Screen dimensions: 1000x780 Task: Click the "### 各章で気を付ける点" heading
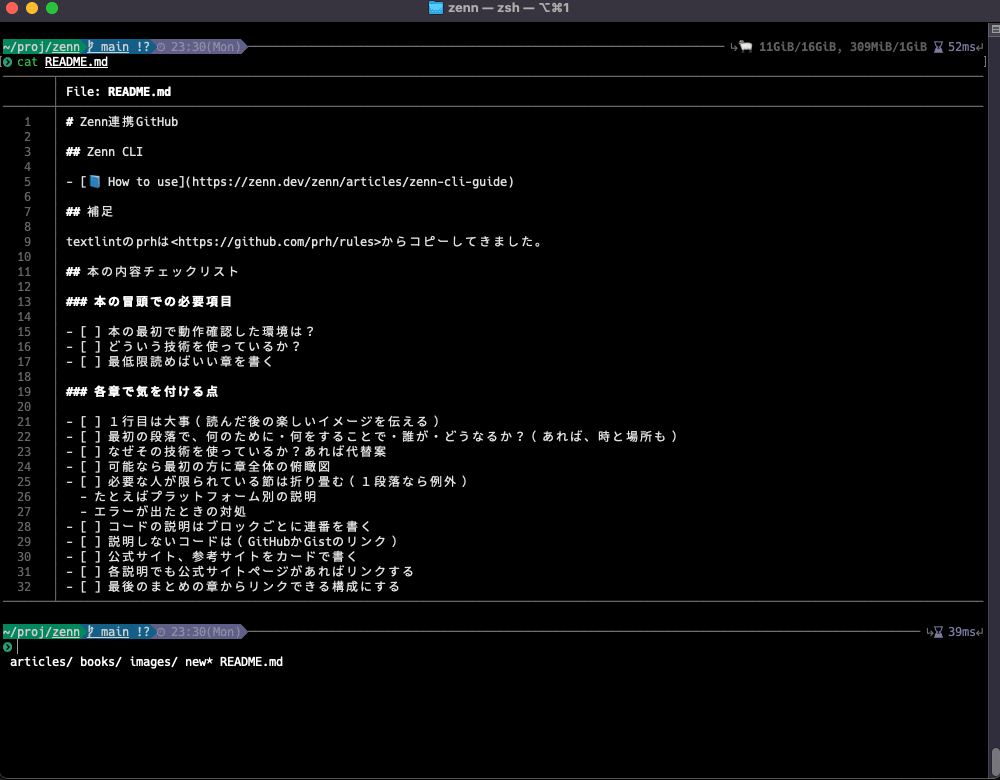tap(142, 392)
